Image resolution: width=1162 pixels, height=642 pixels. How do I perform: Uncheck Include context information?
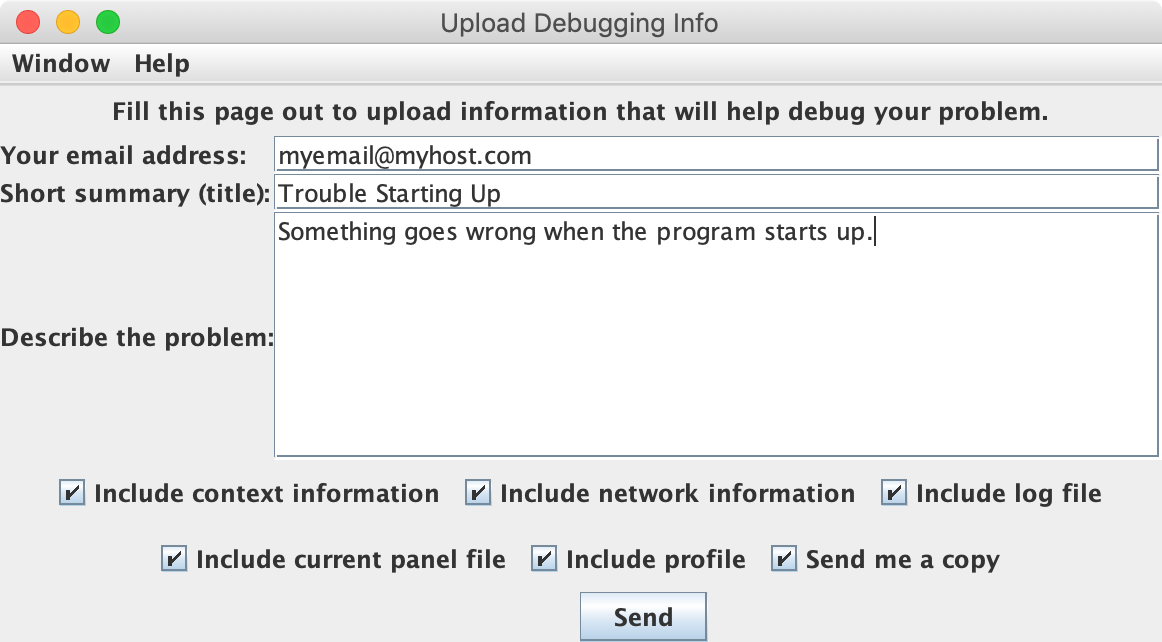(x=72, y=493)
